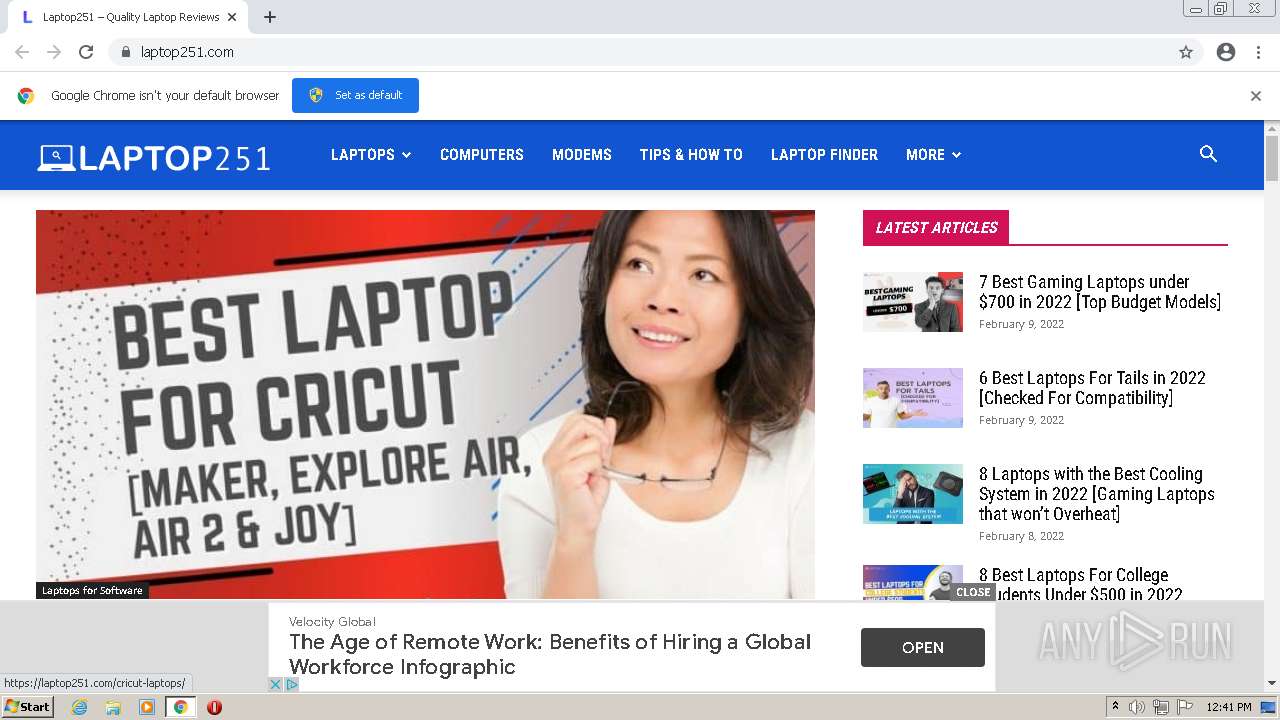Click the network tray icon
The image size is (1280, 720).
tap(1161, 707)
